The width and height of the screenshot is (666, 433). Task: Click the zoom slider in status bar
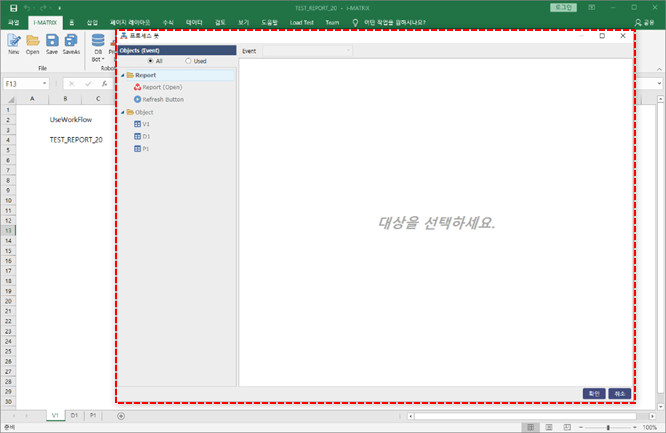[608, 427]
